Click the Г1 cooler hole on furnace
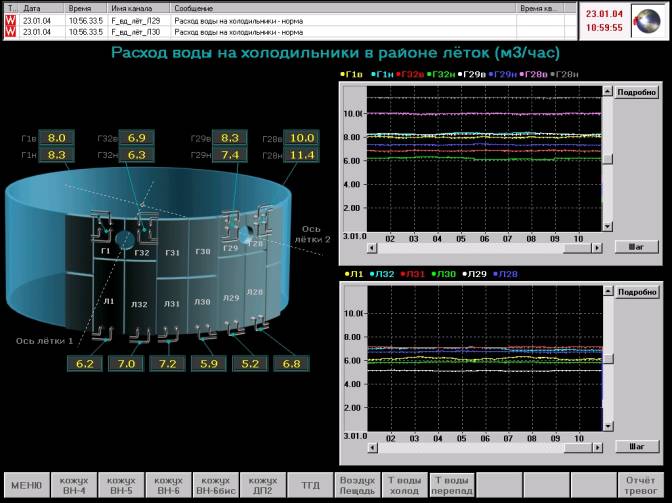This screenshot has width=672, height=503. (124, 240)
